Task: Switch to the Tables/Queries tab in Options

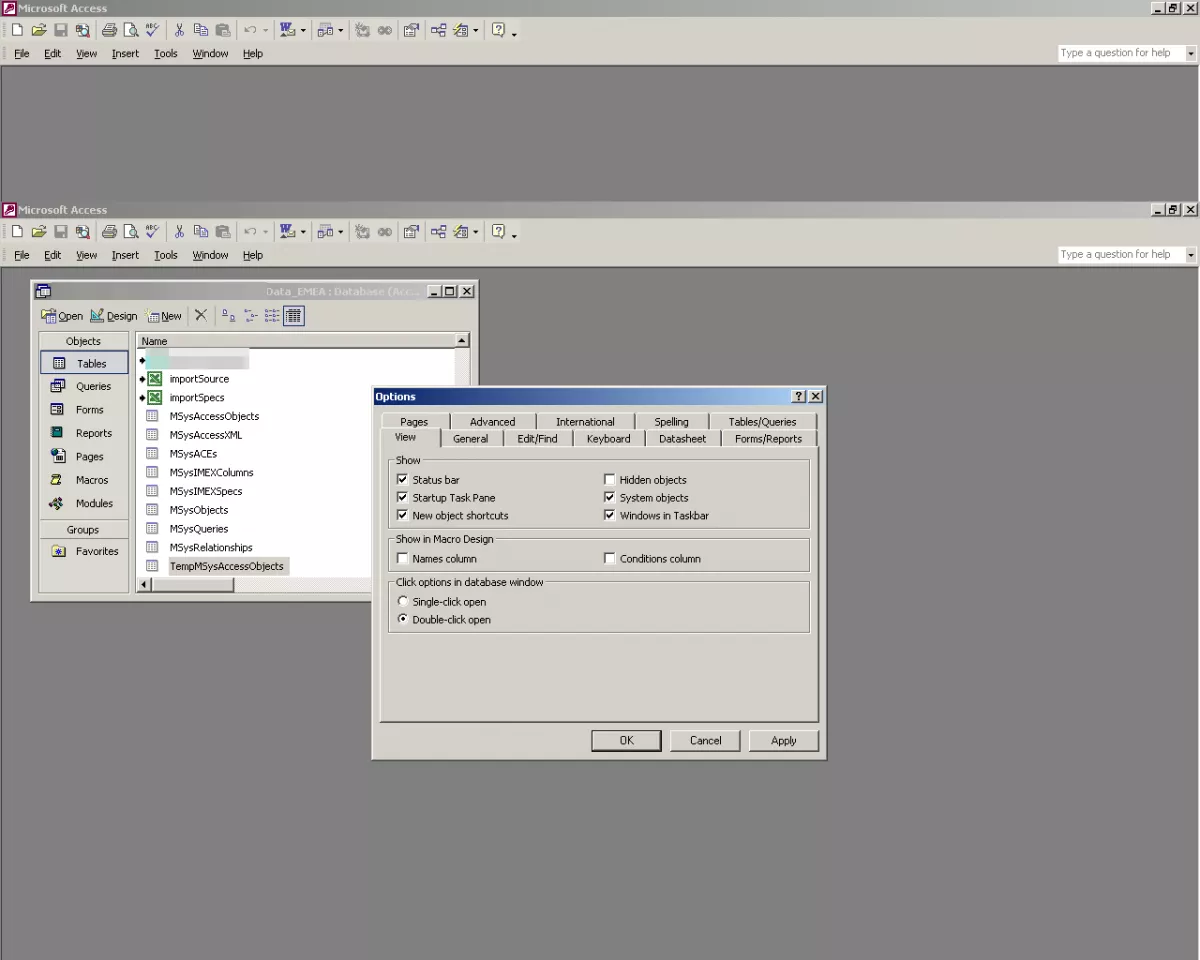Action: tap(762, 422)
